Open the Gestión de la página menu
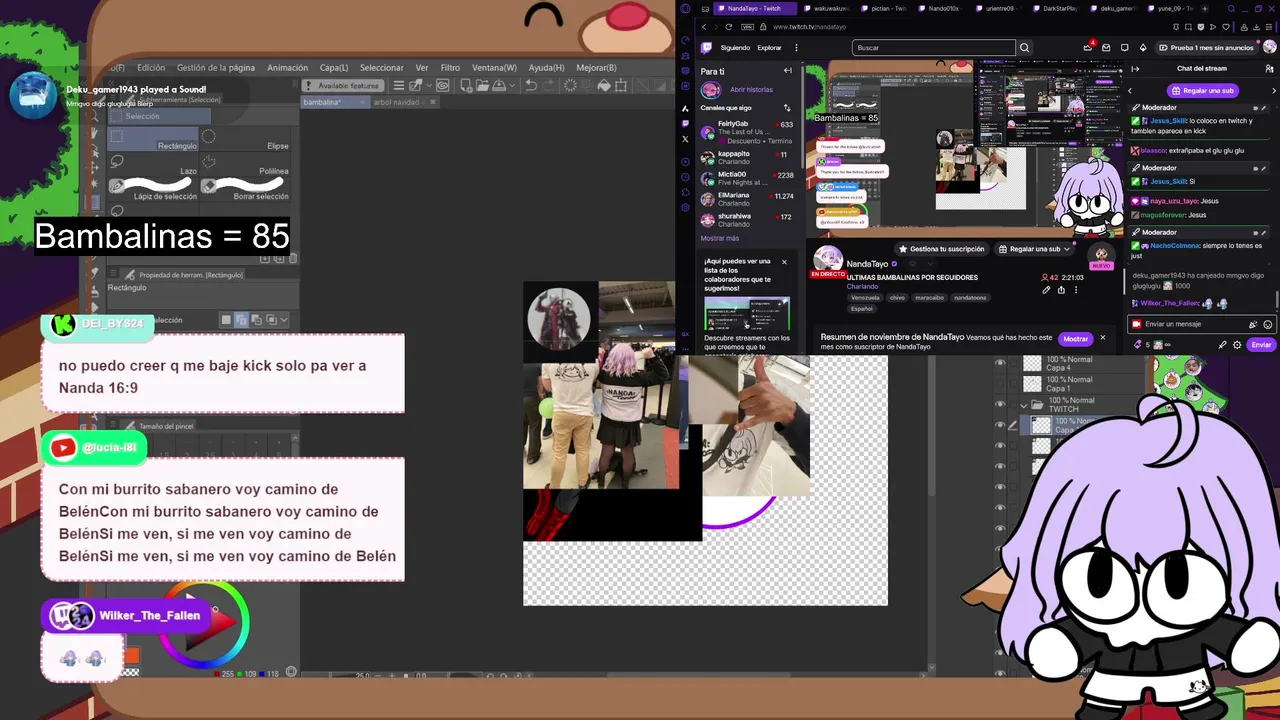The image size is (1280, 720). (x=216, y=68)
